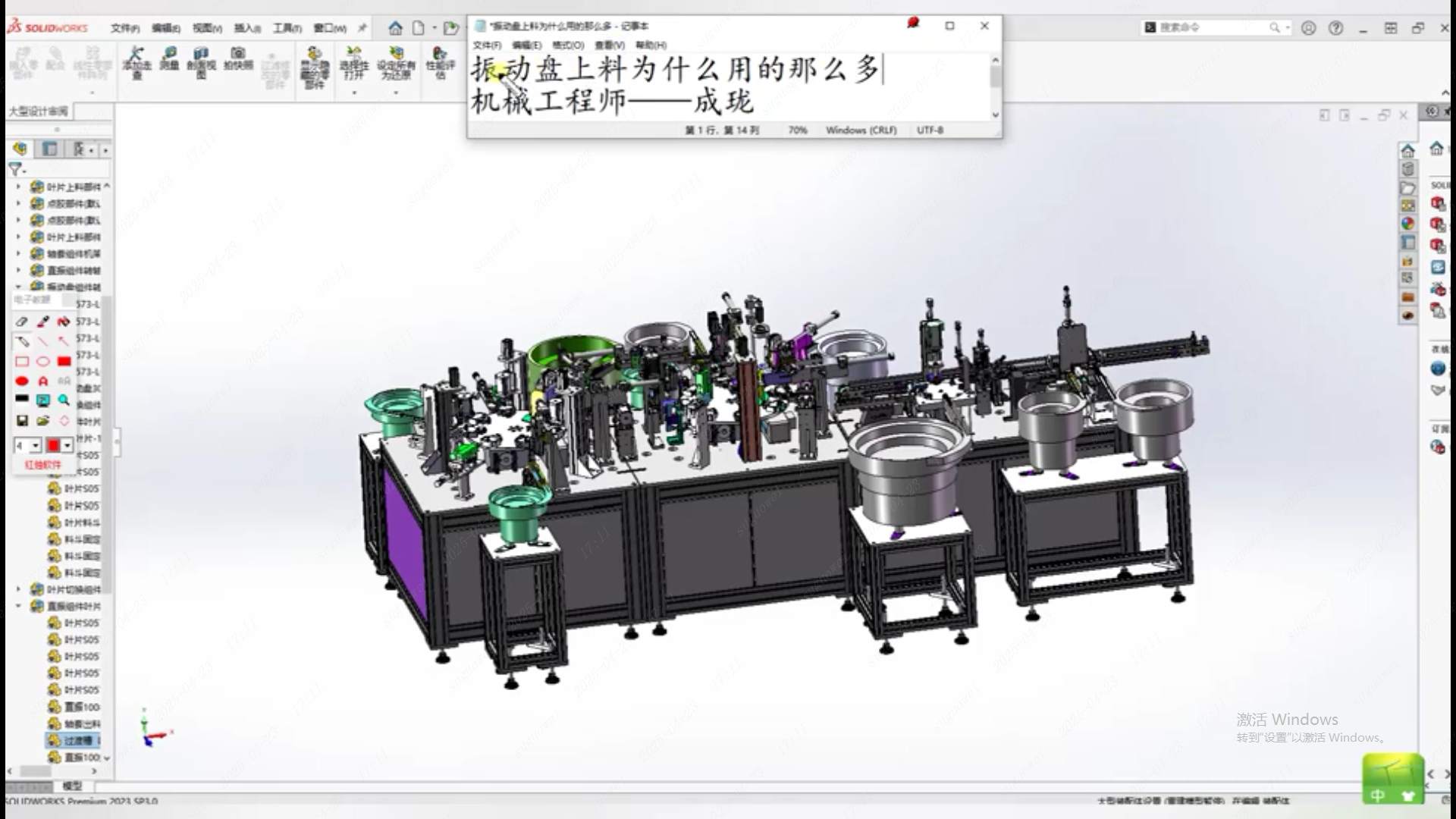Viewport: 1456px width, 819px height.
Task: Click the save floppy icon in annotation palette
Action: (22, 421)
